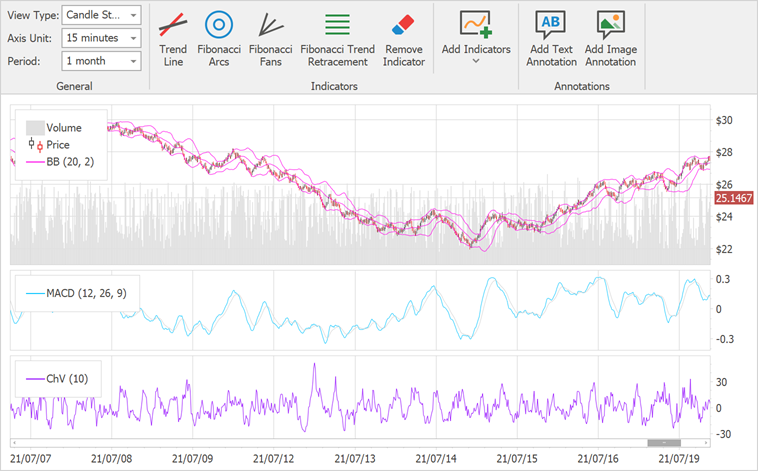Click the Indicators group caption
Viewport: 758px width, 471px height.
(x=334, y=86)
